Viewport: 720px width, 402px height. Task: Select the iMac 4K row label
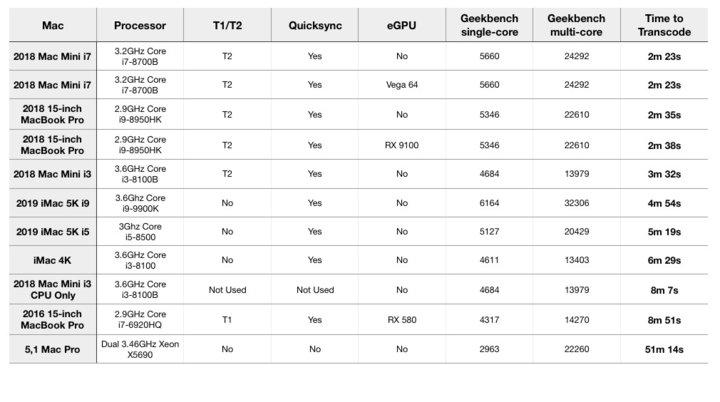(53, 261)
